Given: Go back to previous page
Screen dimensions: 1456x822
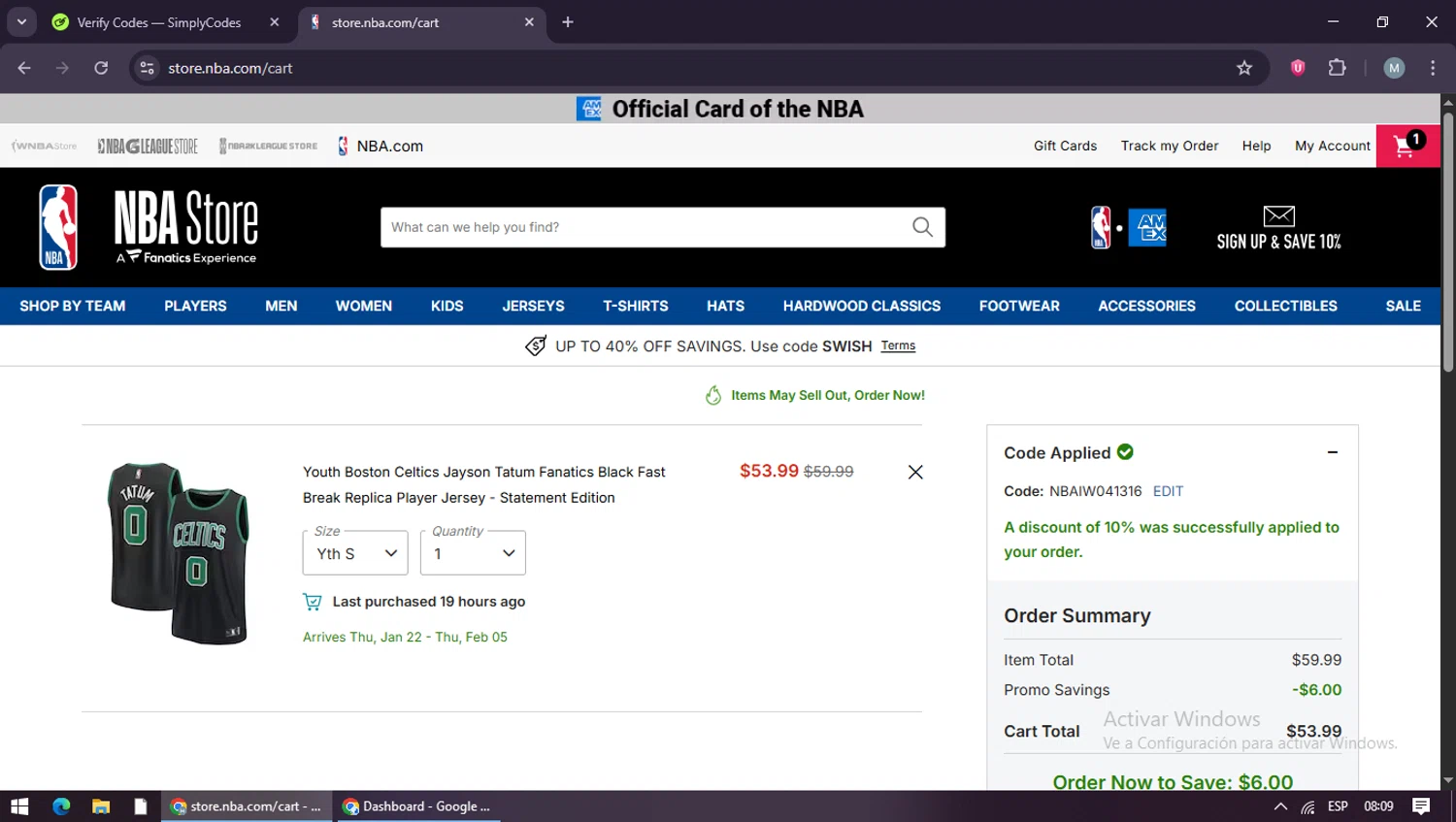Looking at the screenshot, I should [x=24, y=68].
